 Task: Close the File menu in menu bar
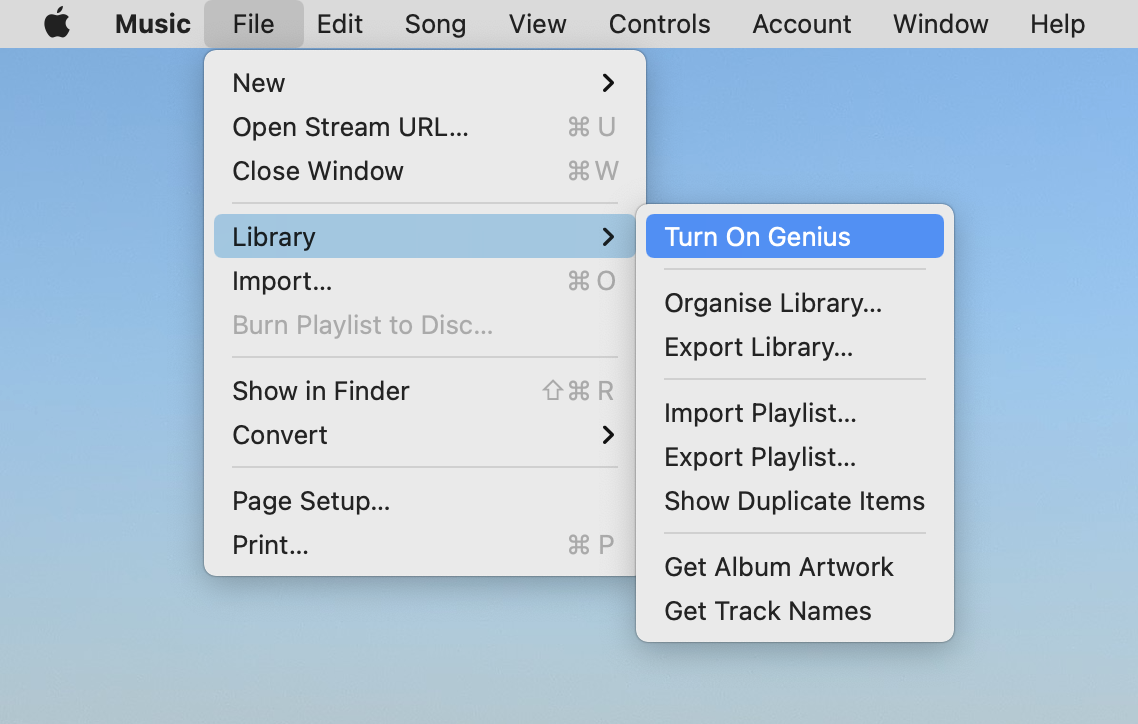point(253,23)
